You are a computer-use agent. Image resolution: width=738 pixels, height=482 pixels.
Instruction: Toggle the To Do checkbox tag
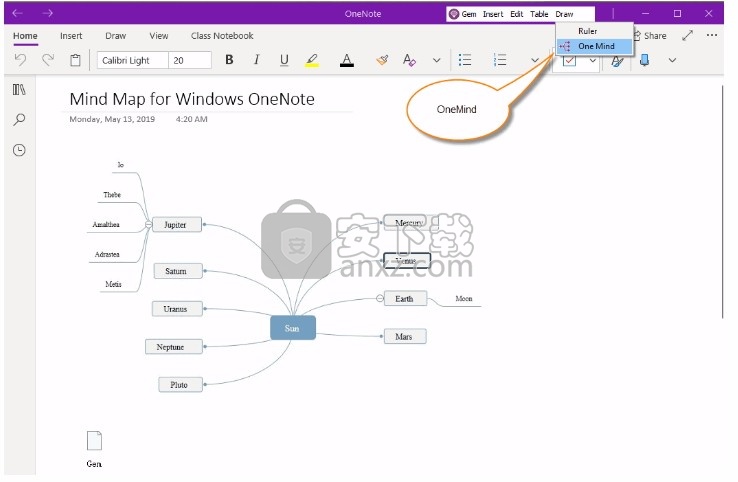570,61
